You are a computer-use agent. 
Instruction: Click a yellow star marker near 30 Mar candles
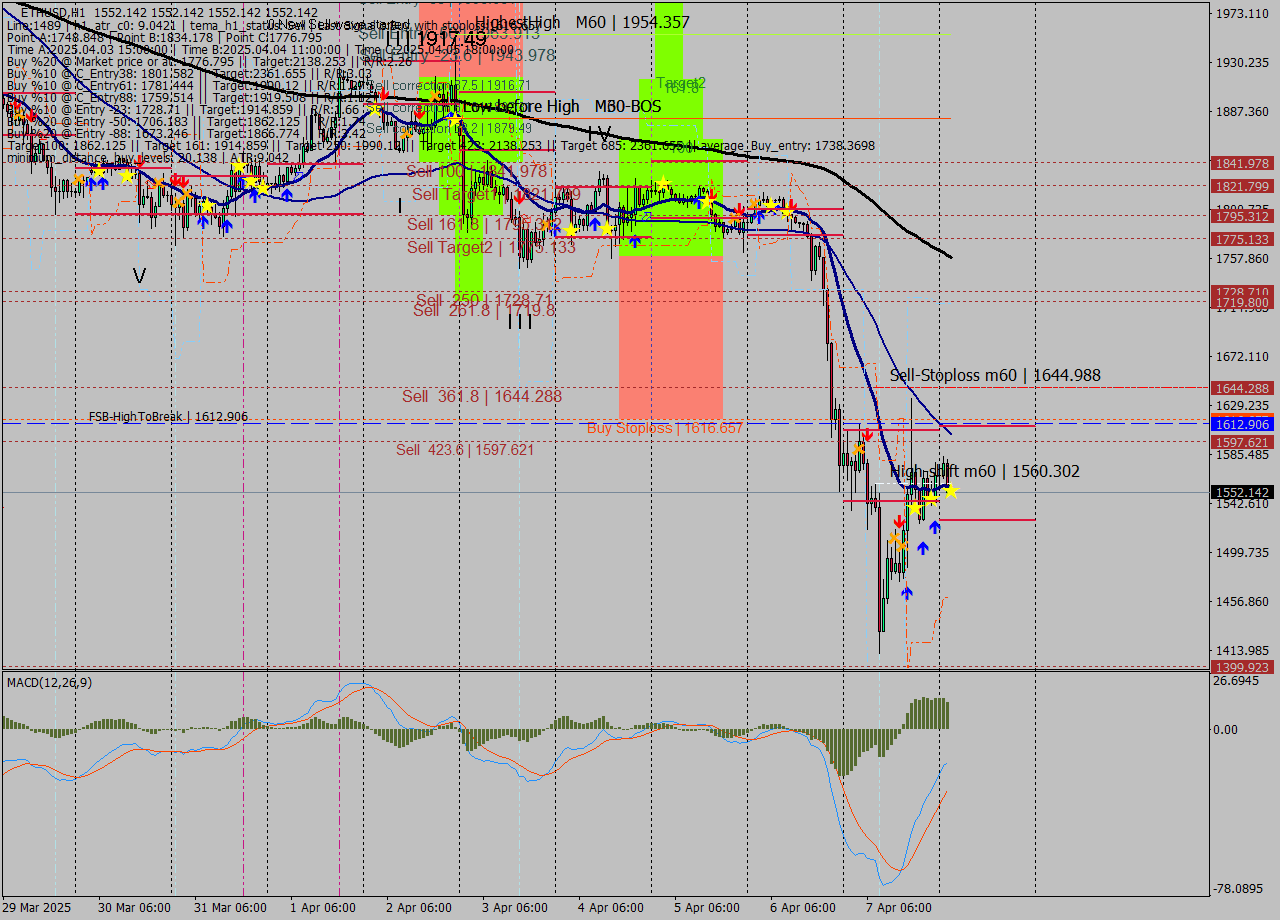coord(126,176)
